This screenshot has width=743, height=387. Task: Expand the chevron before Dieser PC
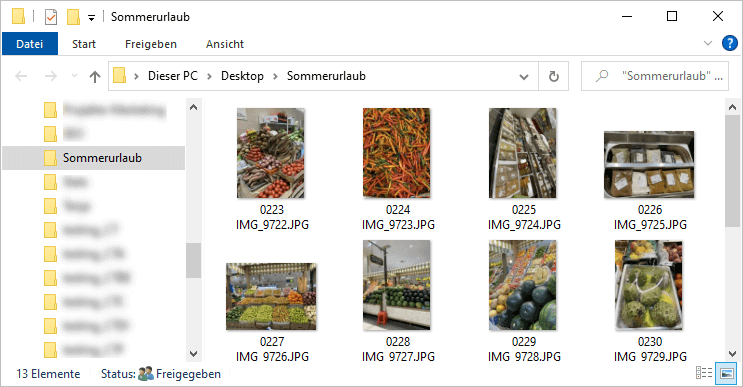point(136,76)
